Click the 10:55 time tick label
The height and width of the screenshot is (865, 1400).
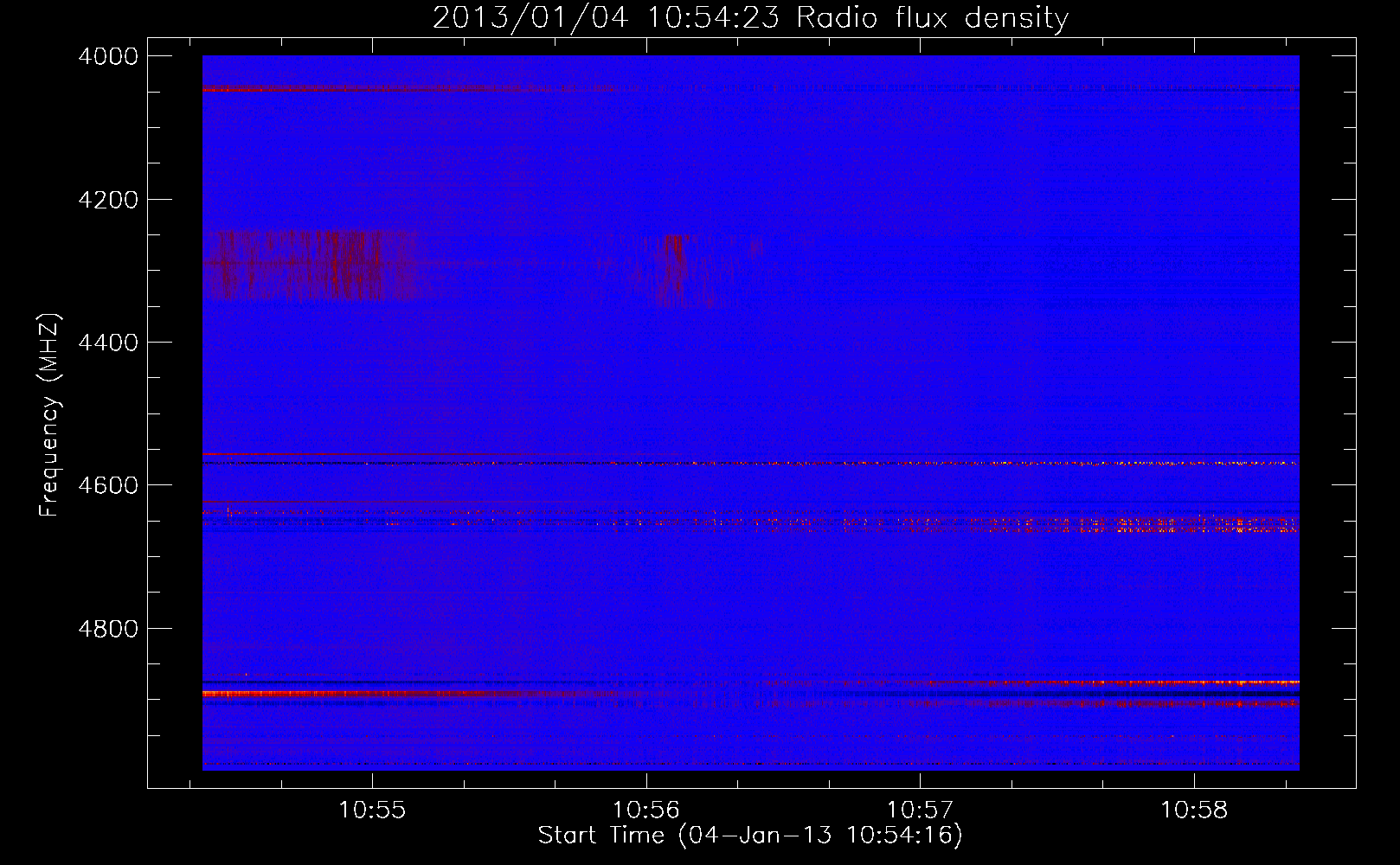[372, 811]
